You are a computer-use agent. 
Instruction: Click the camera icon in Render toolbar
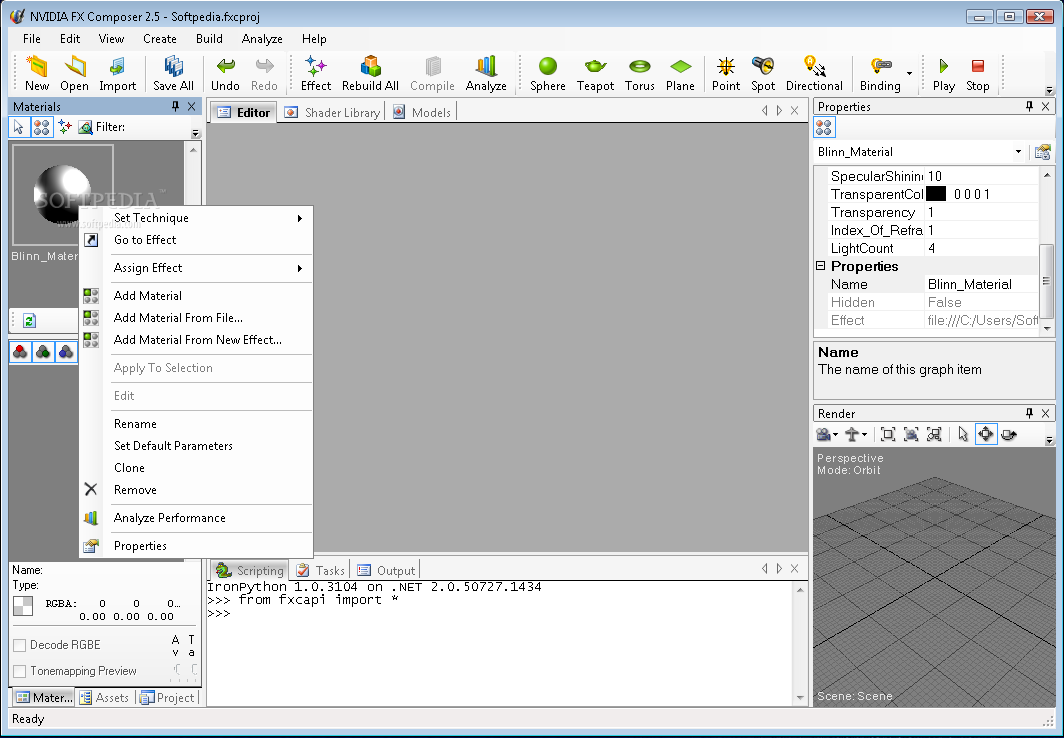(x=823, y=435)
